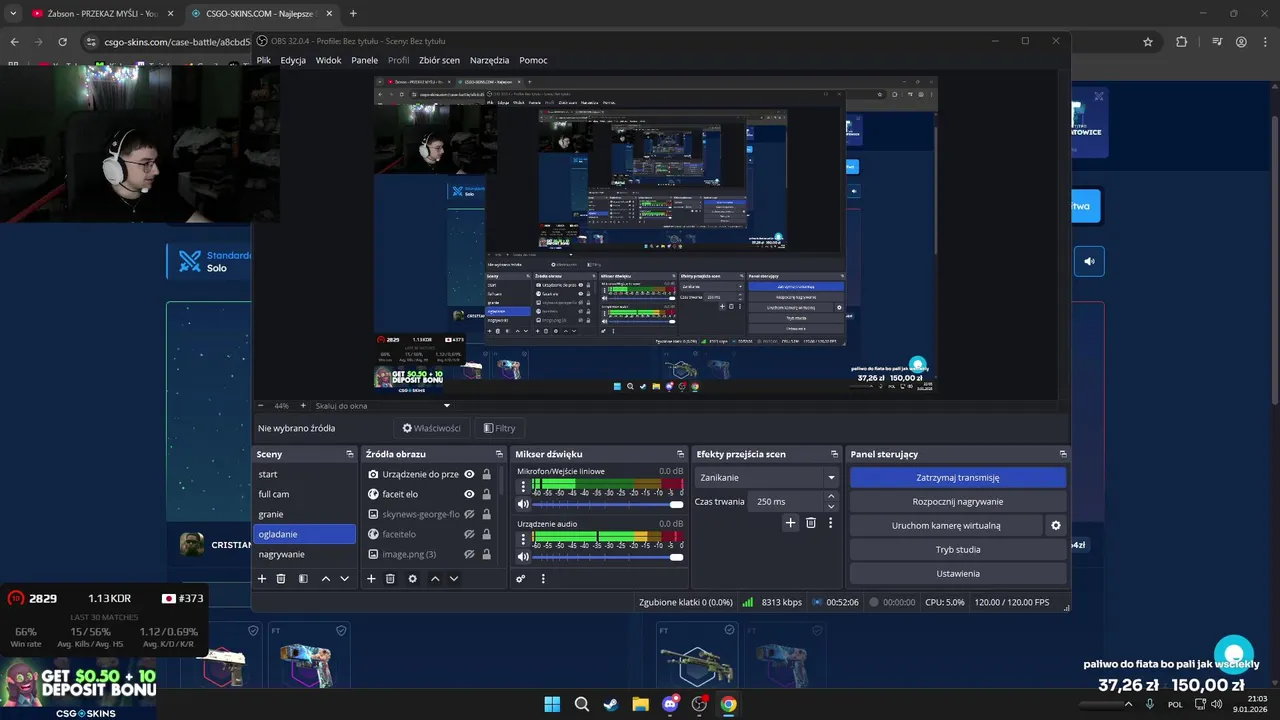1280x720 pixels.
Task: Toggle lock on faceit elo source
Action: tap(487, 494)
